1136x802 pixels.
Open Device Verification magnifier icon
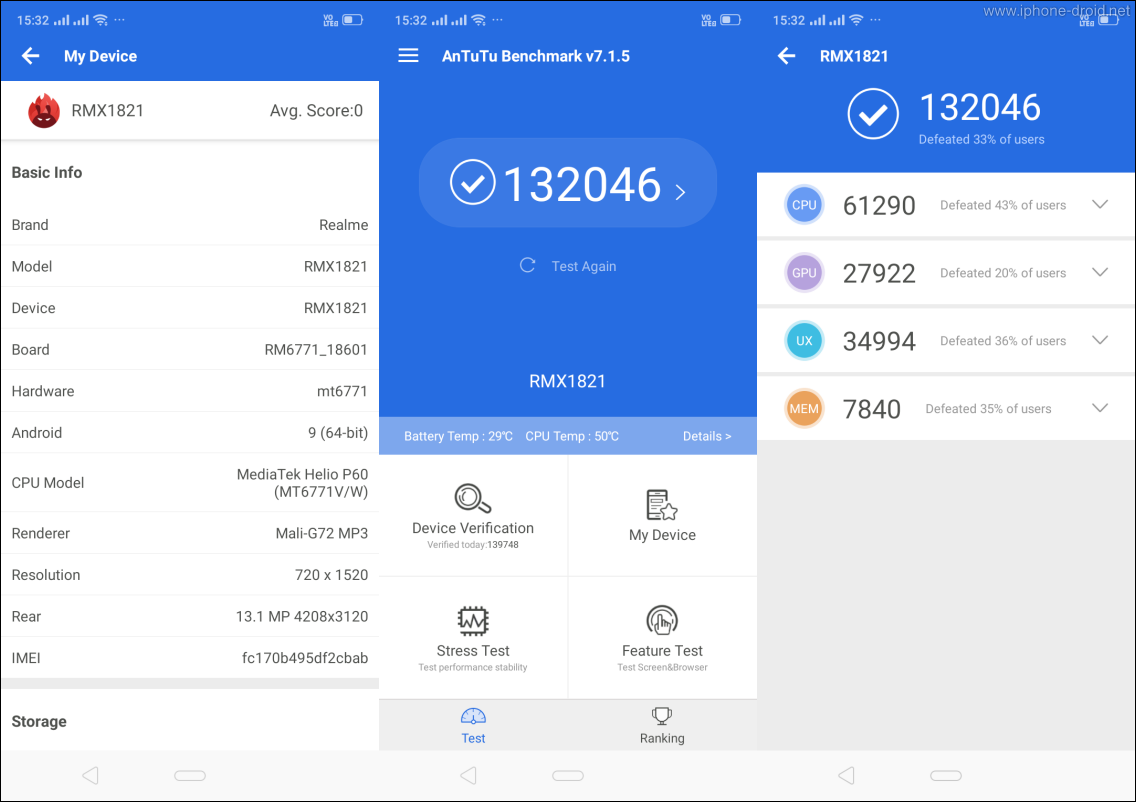tap(473, 498)
